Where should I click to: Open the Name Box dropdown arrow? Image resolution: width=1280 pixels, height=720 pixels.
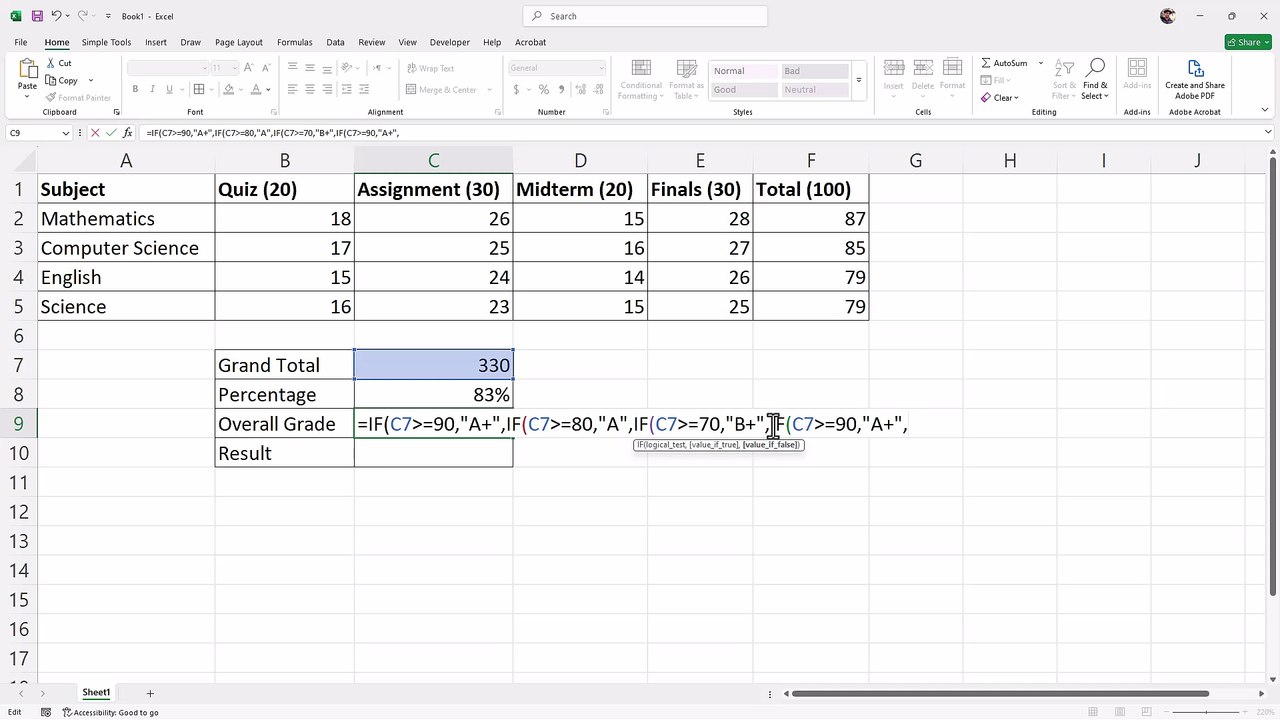click(x=66, y=133)
